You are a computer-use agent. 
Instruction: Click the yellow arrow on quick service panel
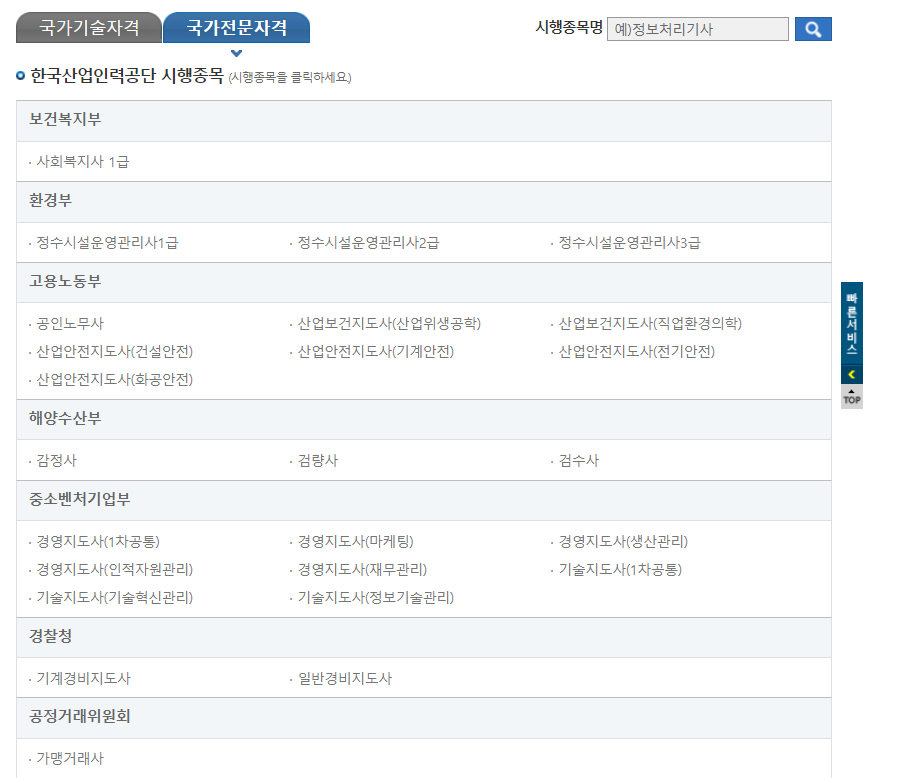pos(851,375)
